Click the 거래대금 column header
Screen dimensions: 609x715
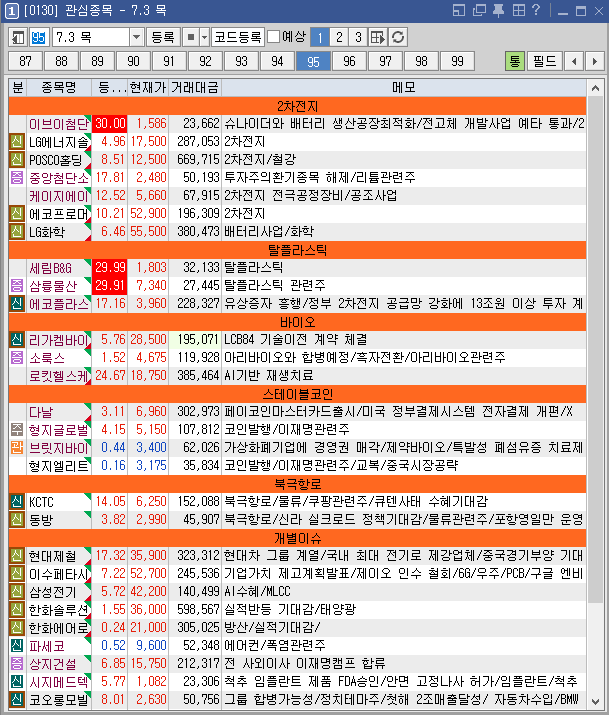pyautogui.click(x=195, y=88)
